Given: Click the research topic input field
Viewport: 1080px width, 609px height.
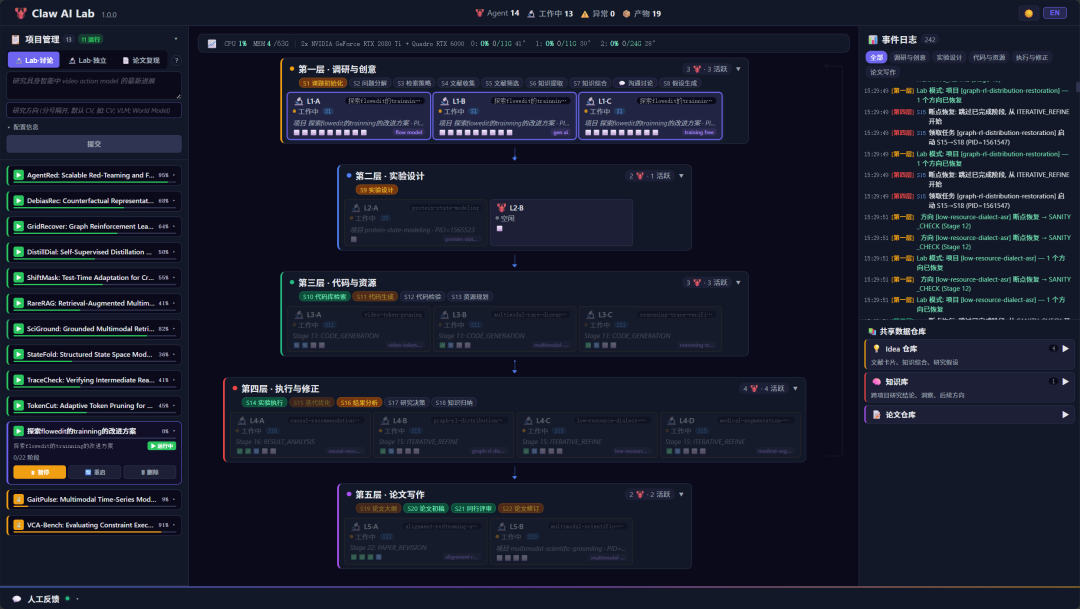Looking at the screenshot, I should [x=94, y=84].
